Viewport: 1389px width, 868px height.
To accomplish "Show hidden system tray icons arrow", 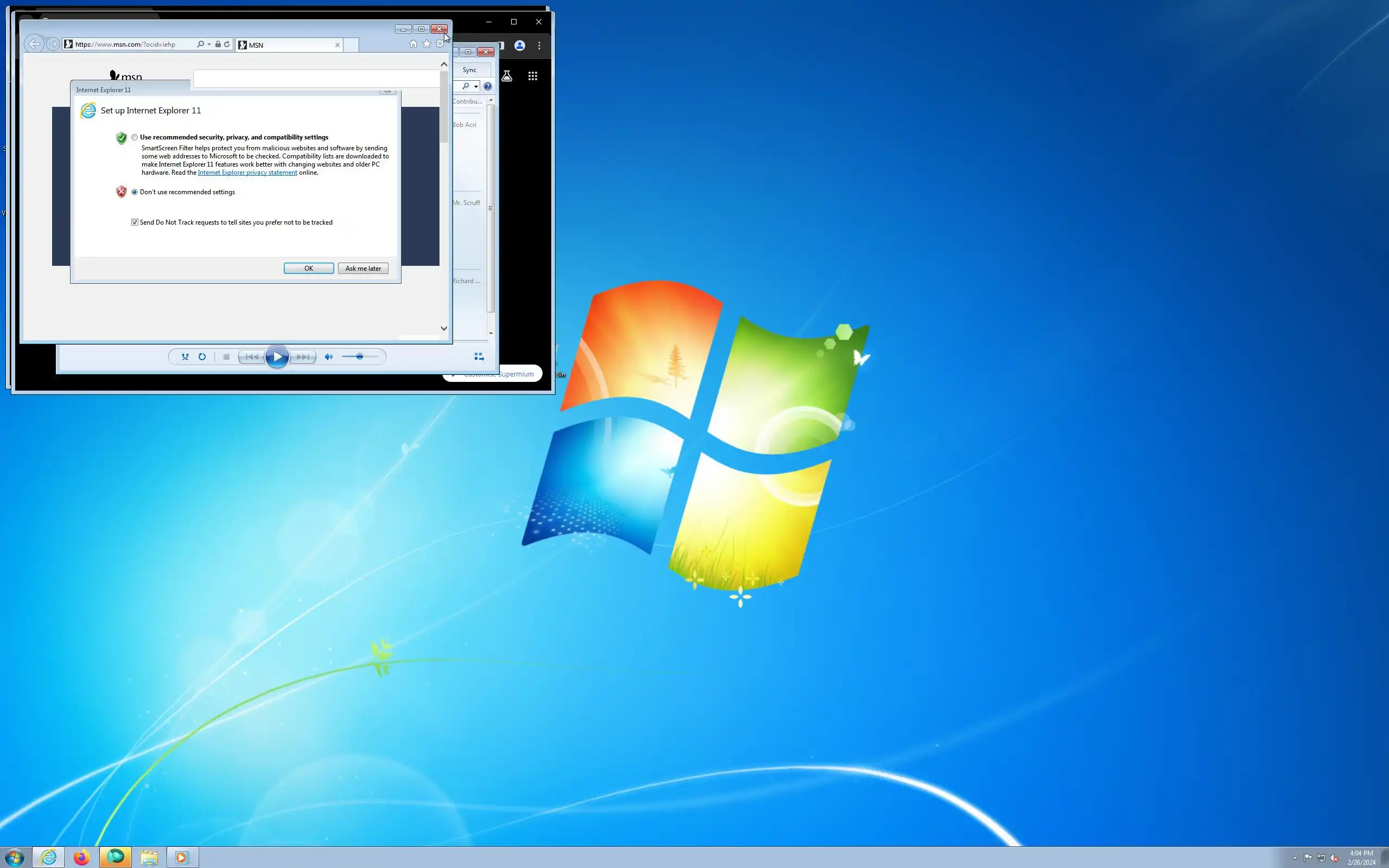I will (1294, 858).
